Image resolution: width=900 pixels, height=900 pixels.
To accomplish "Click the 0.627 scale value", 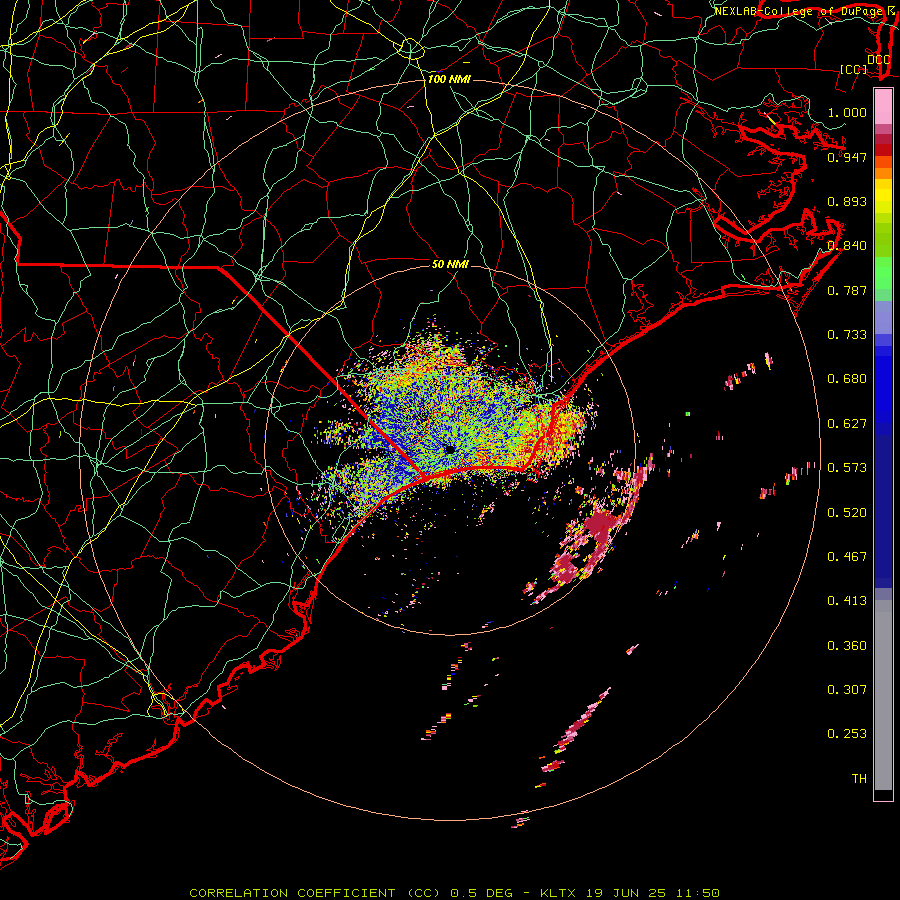I will tap(847, 424).
